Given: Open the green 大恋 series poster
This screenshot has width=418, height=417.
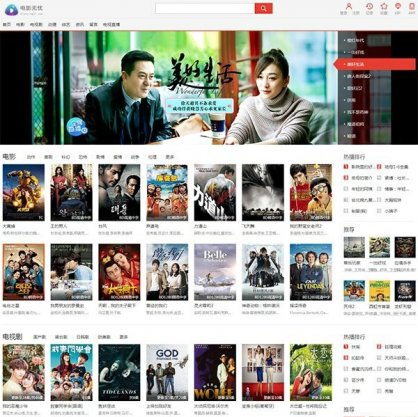Looking at the screenshot, I should (x=311, y=372).
